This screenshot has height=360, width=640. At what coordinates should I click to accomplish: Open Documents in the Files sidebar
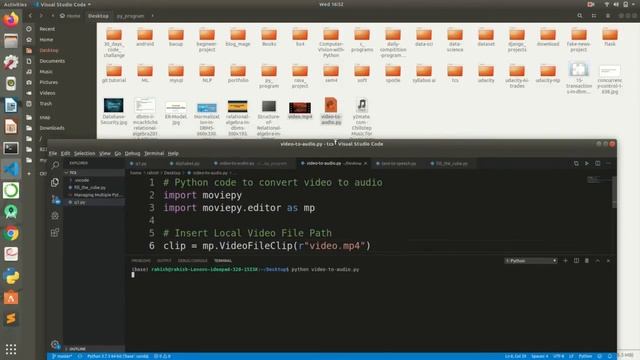point(52,61)
